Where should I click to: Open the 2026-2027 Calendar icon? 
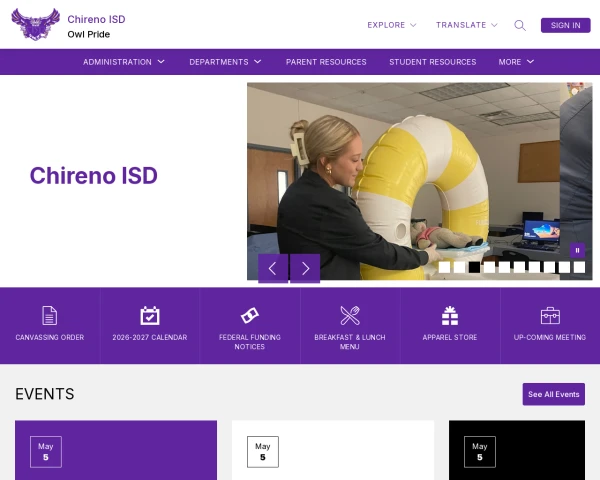click(150, 315)
